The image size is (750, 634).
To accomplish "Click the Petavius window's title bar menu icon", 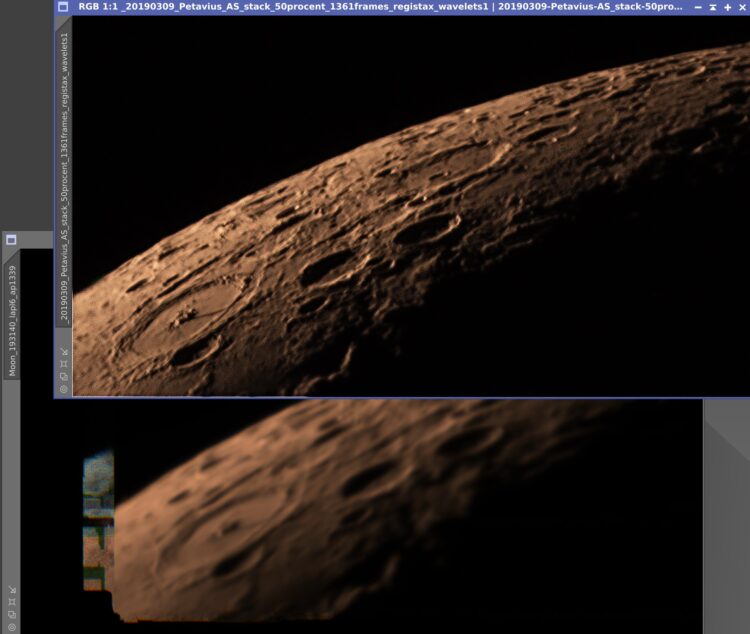I will (x=63, y=7).
